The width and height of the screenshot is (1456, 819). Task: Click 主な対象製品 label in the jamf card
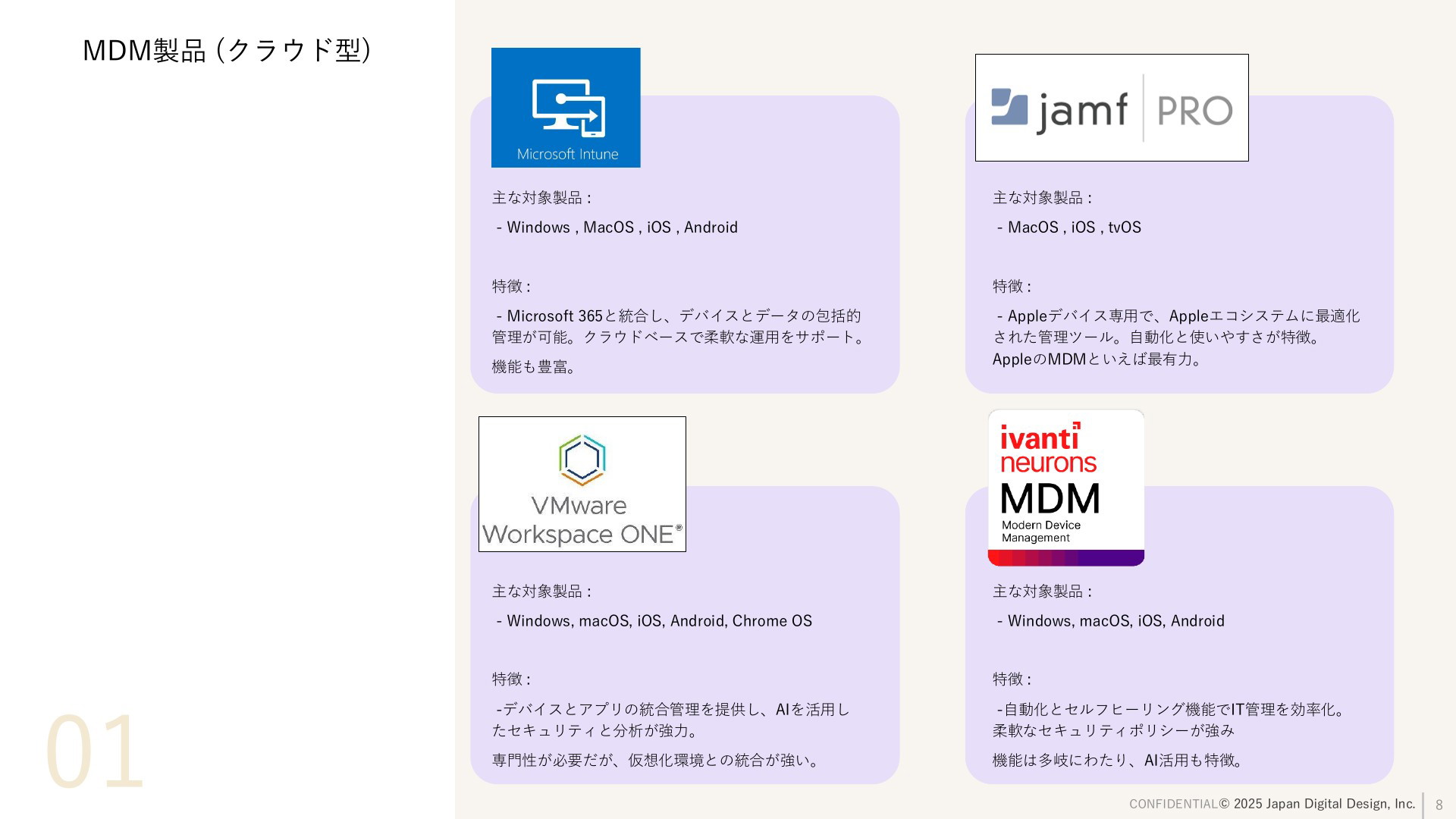click(x=1043, y=198)
